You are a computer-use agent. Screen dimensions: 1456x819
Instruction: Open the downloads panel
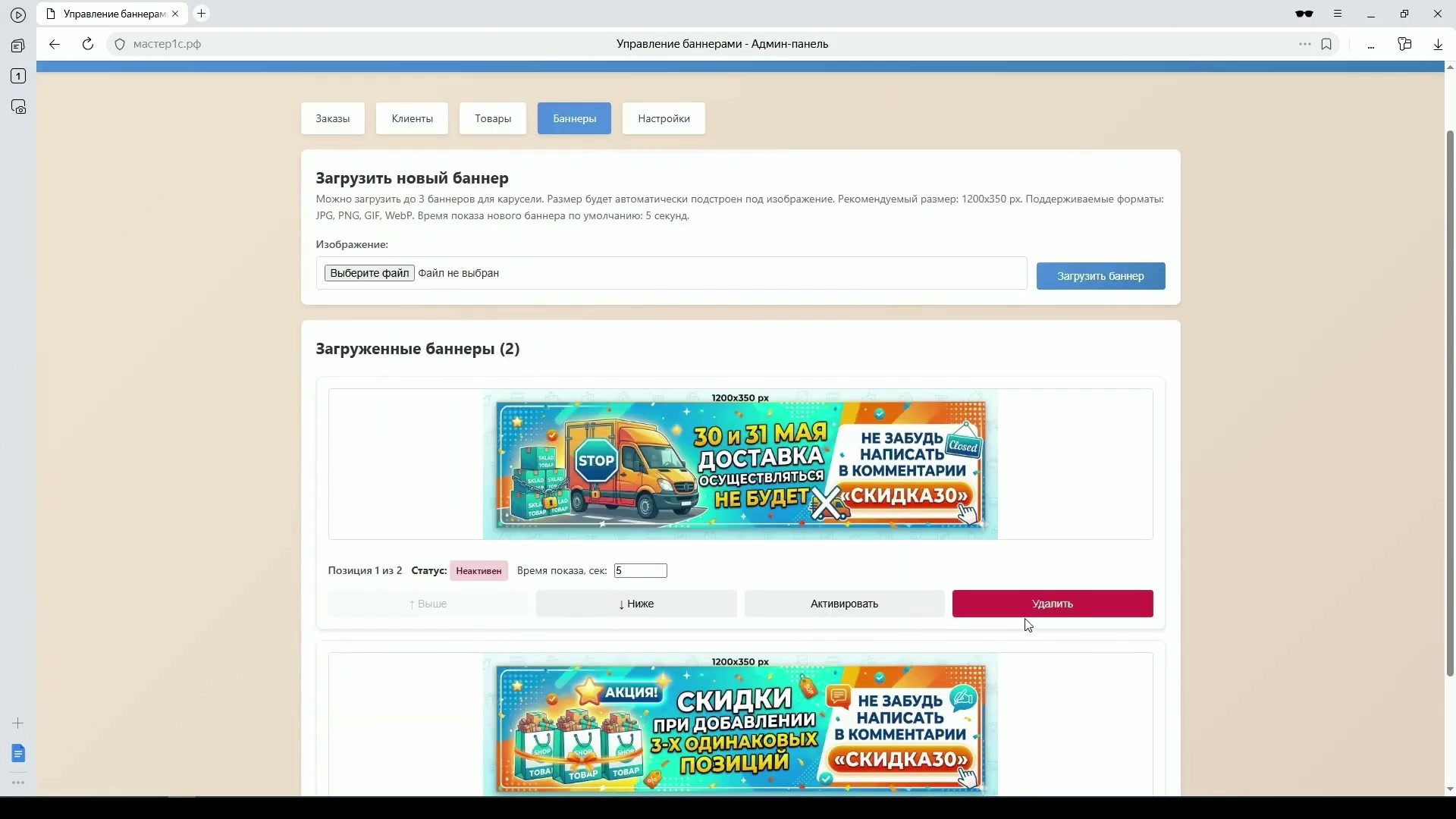pyautogui.click(x=1438, y=45)
